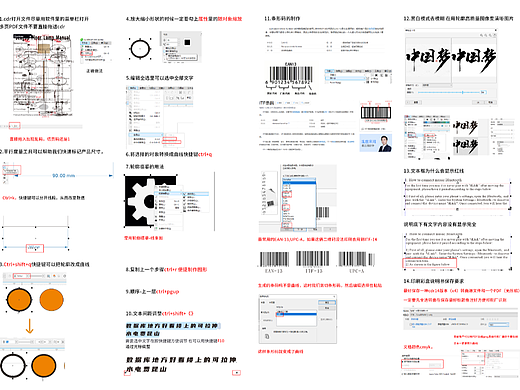Select the white circle with thick black outline
The width and height of the screenshot is (520, 390).
pyautogui.click(x=13, y=366)
